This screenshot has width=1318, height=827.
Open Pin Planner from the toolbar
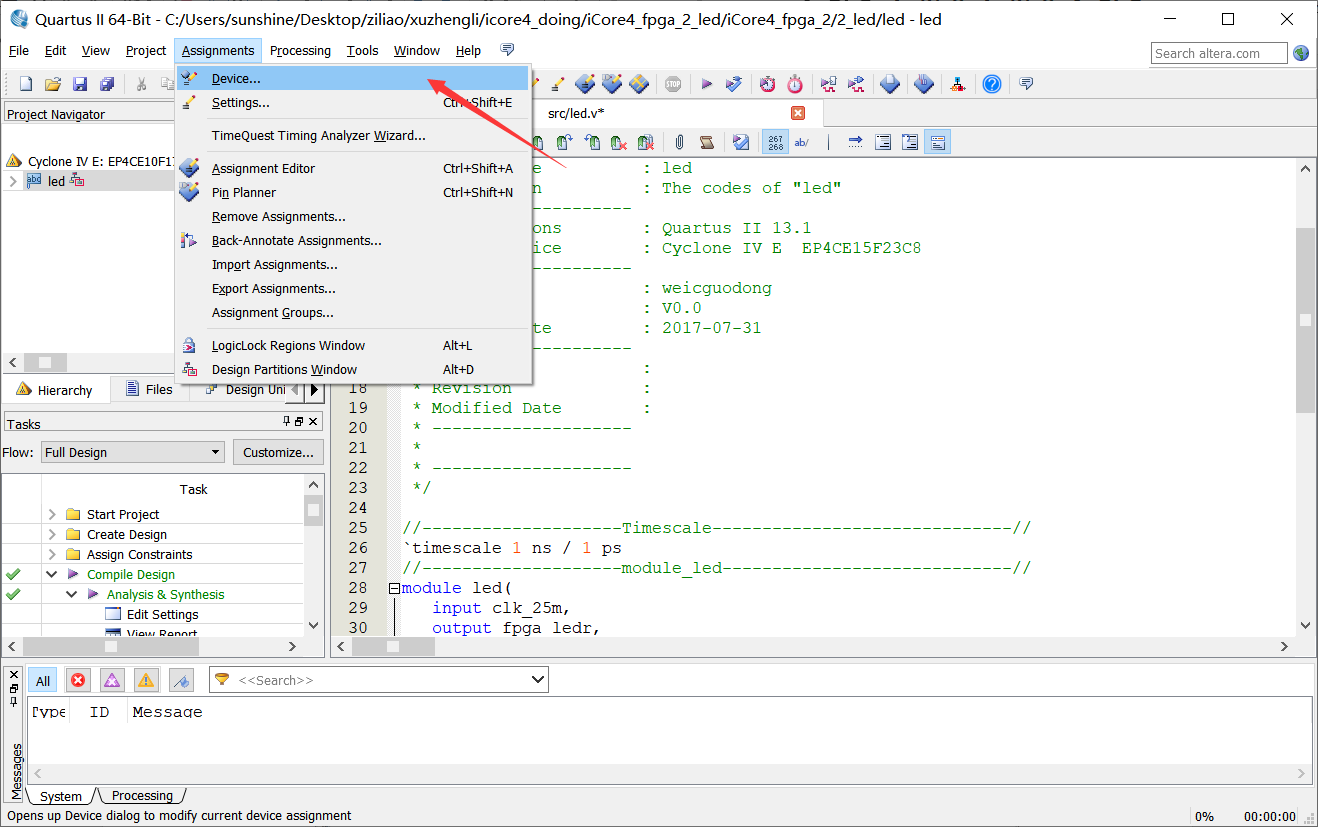[x=612, y=84]
